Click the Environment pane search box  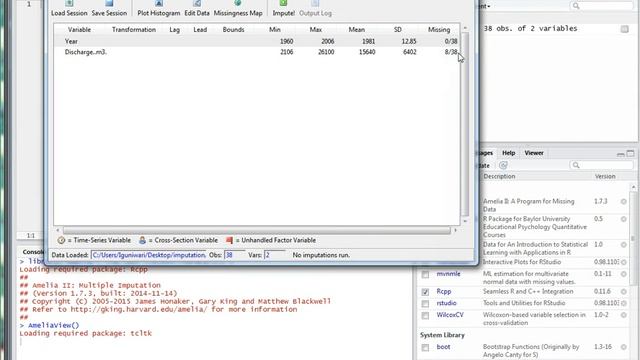tap(601, 6)
